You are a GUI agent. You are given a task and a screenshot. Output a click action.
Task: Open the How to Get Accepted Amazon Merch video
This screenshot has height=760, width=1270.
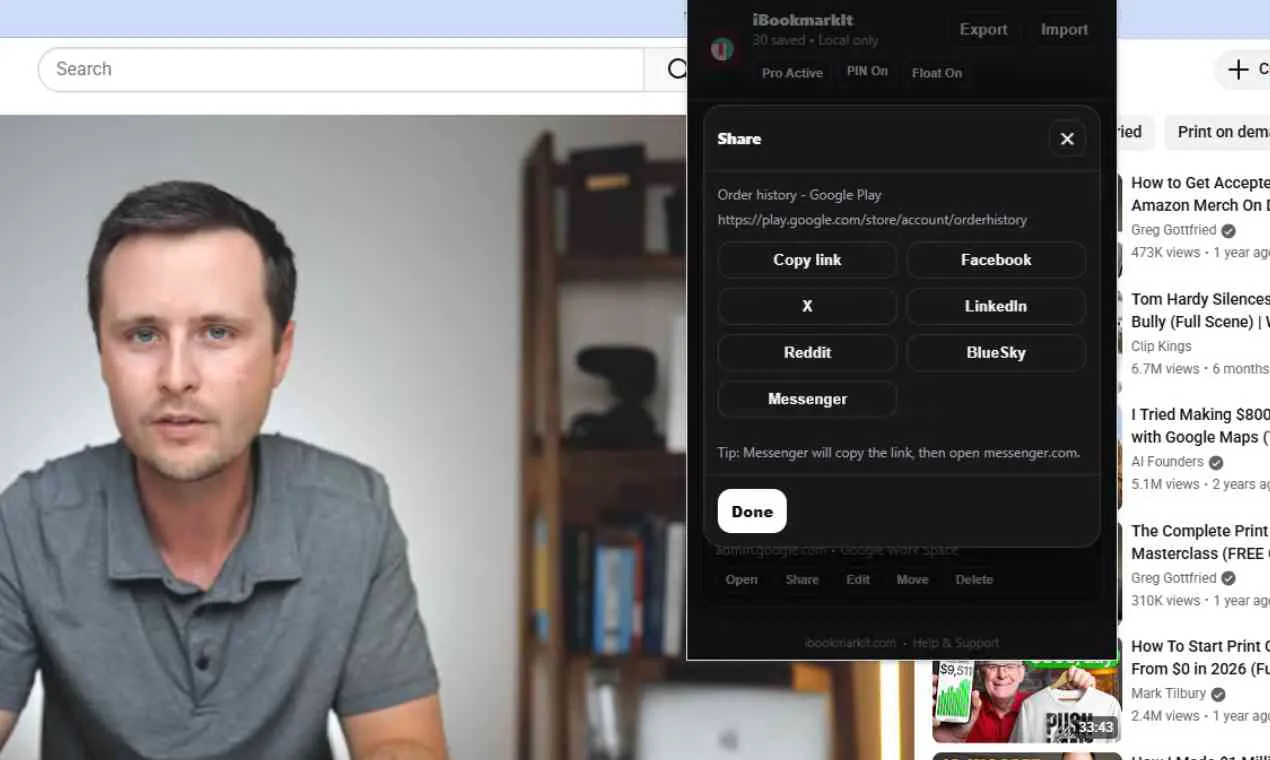click(x=1200, y=194)
